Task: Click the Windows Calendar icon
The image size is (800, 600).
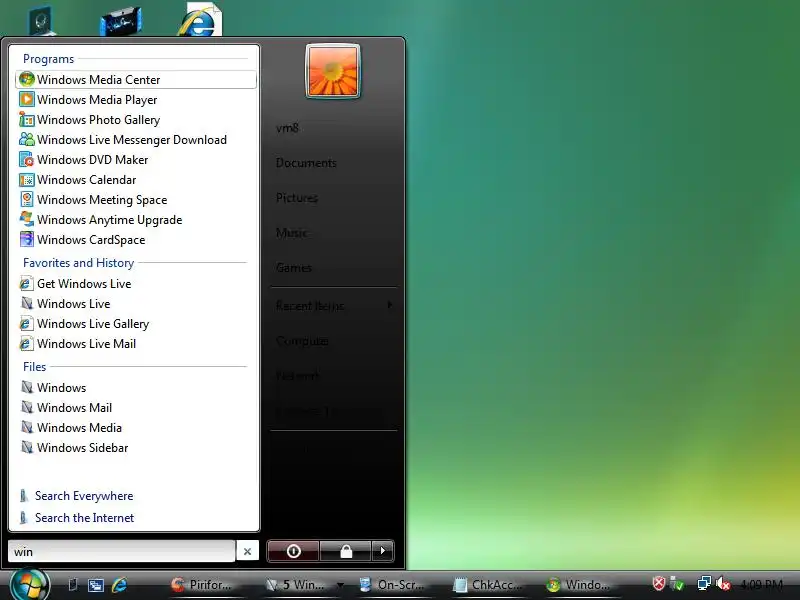Action: 27,180
